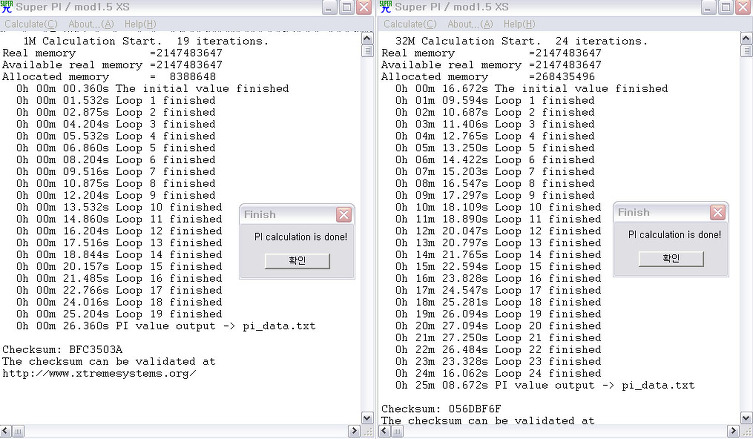
Task: Click the left window horizontal scrollbar thumb
Action: [18, 431]
